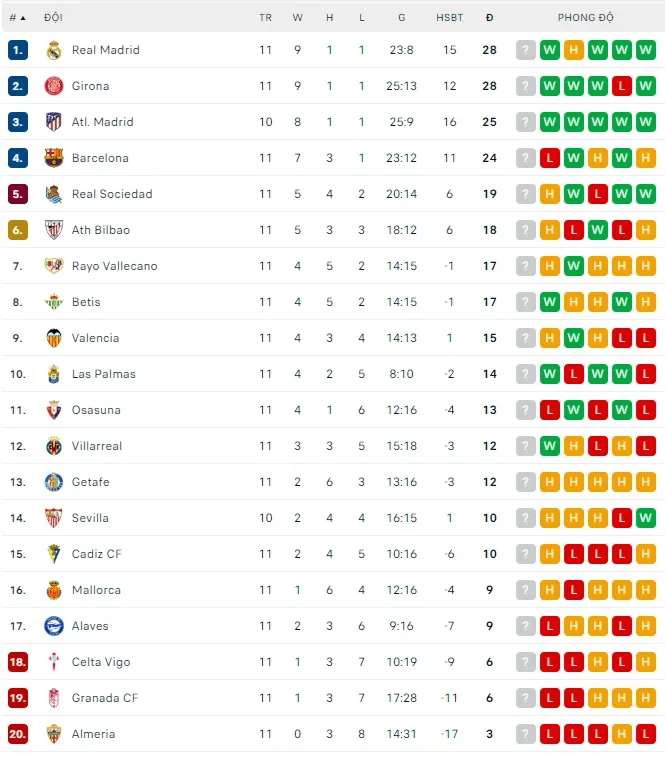Sort standings by HSBT column header

[x=449, y=18]
